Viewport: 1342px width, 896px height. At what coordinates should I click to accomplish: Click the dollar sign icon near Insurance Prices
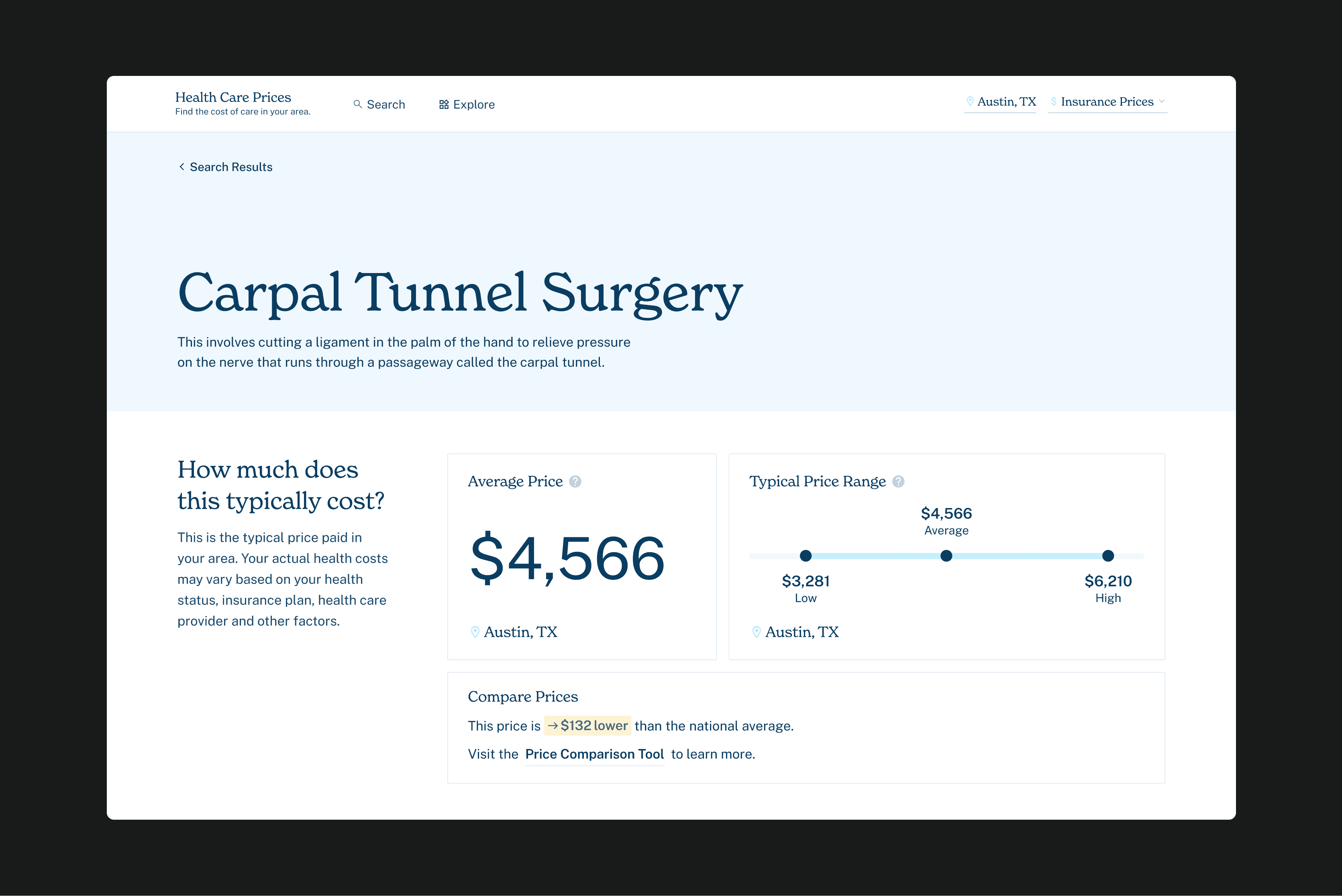1054,101
